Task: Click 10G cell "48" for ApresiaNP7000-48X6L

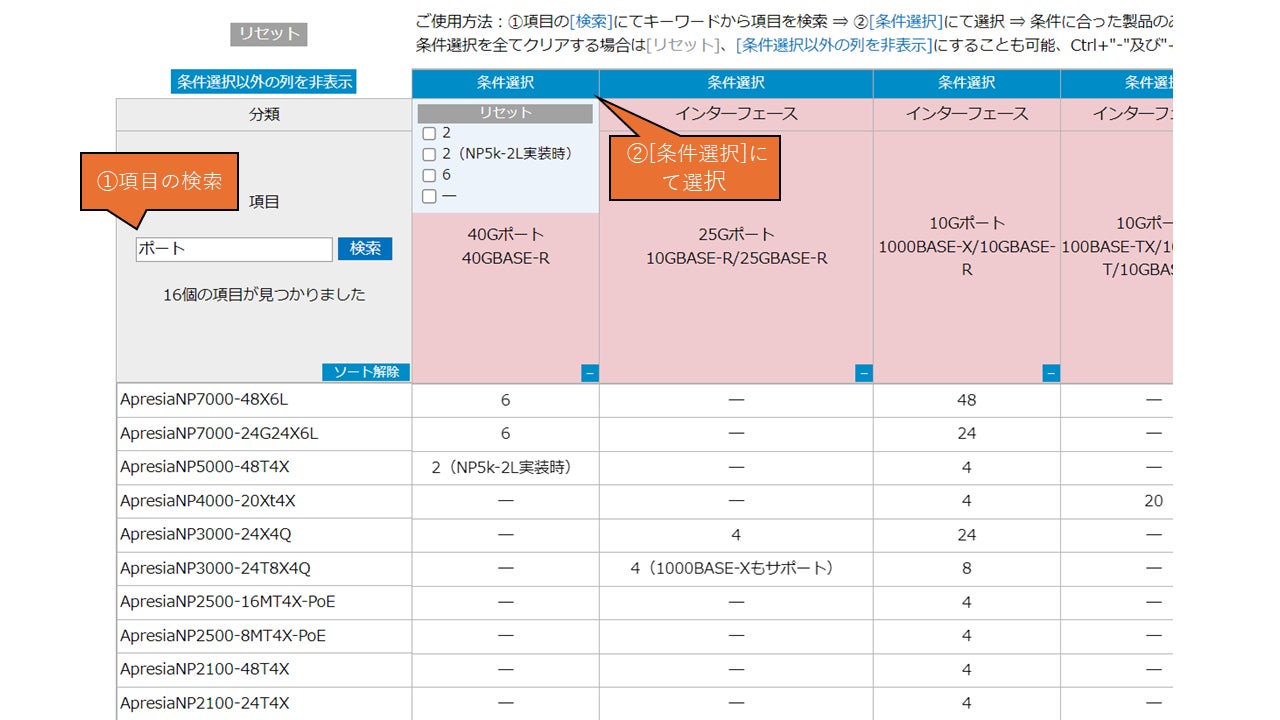Action: (967, 400)
